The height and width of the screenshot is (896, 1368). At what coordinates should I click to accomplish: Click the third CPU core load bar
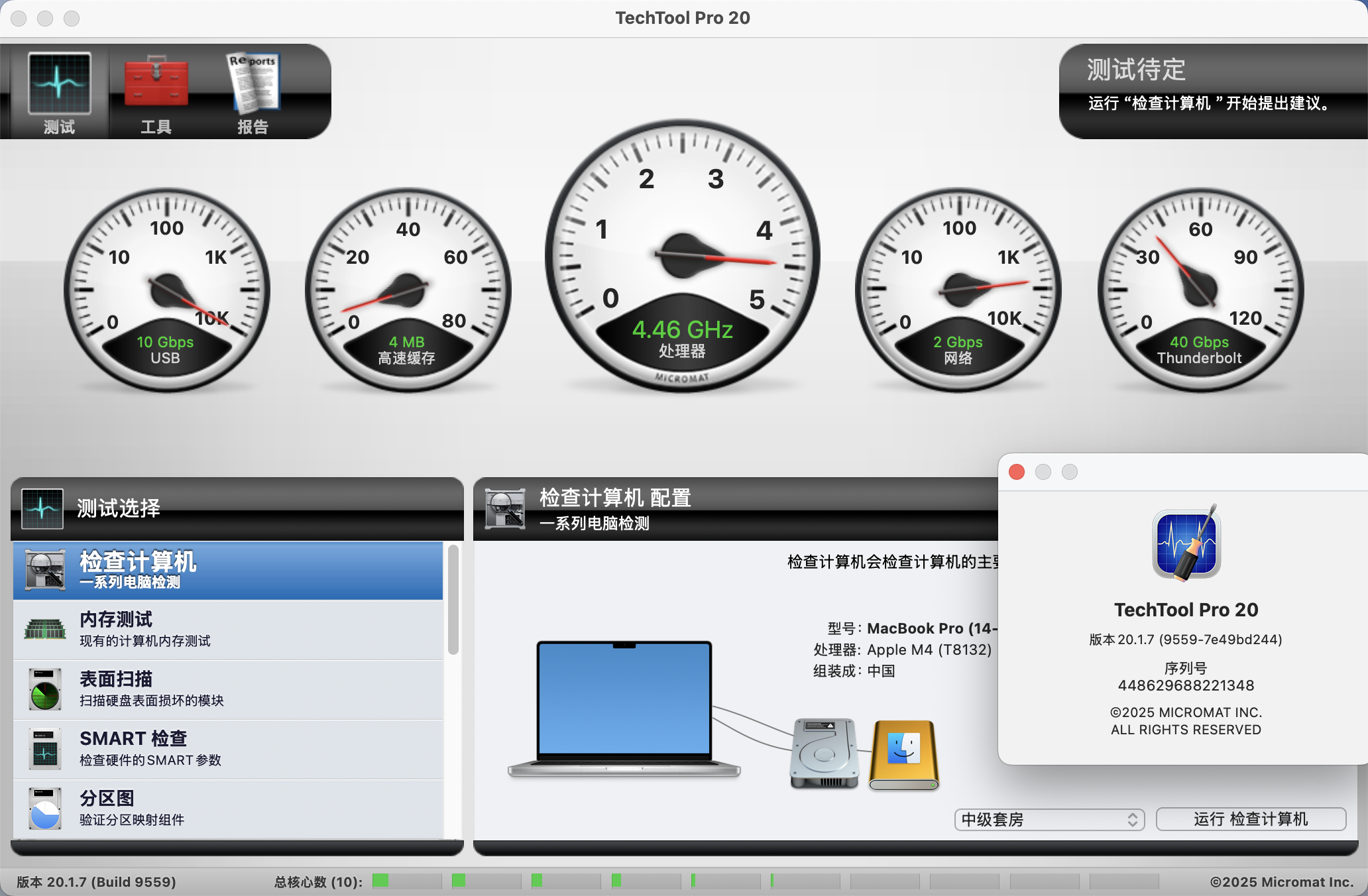coord(566,881)
